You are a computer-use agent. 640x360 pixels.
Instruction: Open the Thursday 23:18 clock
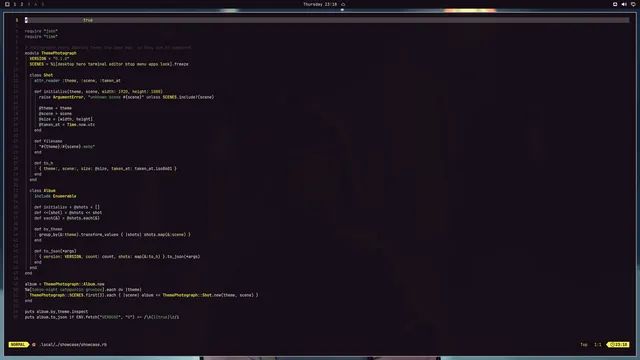point(320,4)
